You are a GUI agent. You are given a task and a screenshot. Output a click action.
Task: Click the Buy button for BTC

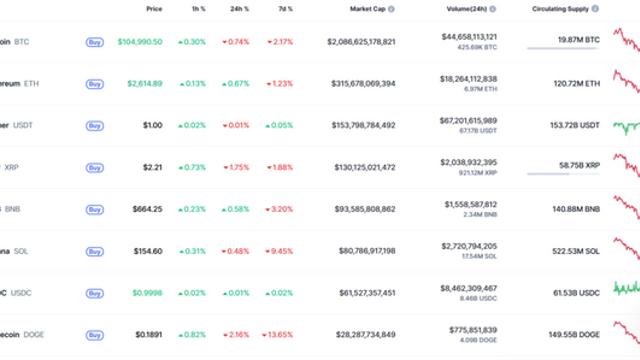(x=95, y=42)
